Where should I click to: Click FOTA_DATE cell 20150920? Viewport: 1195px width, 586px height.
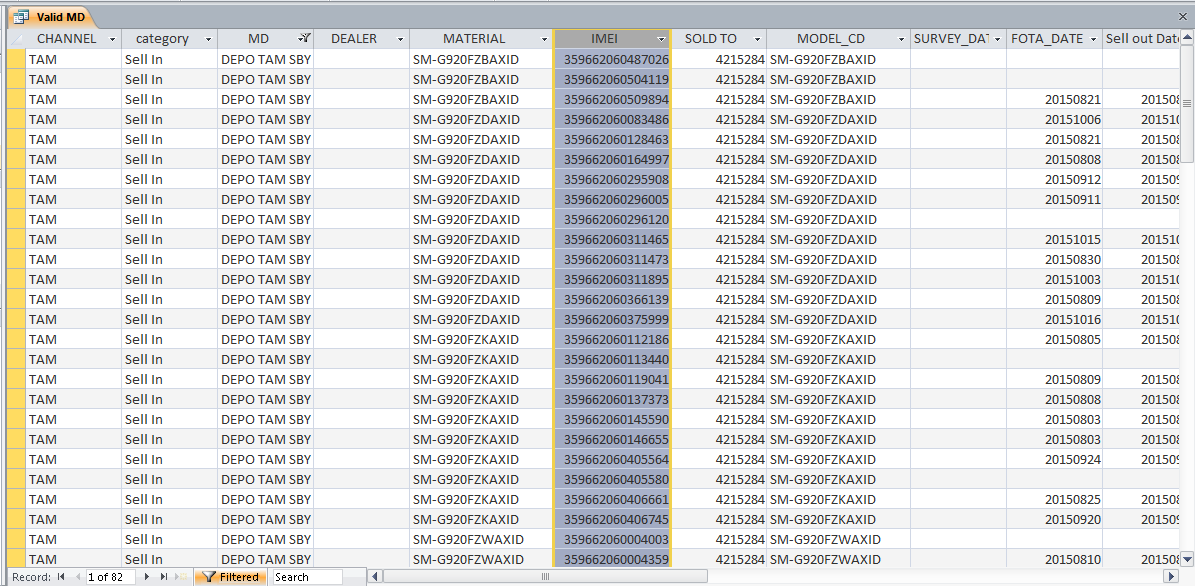[x=1055, y=519]
